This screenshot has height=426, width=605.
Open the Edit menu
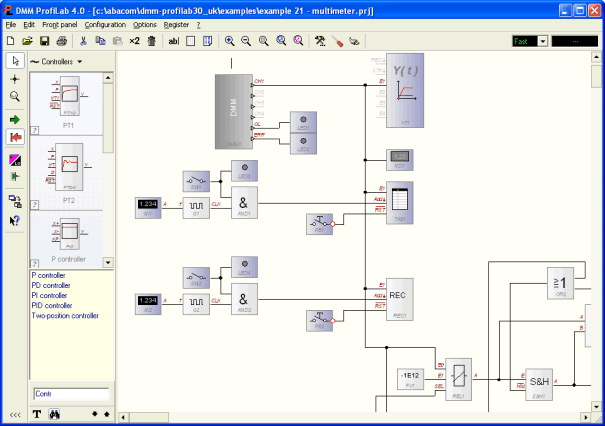pos(29,25)
